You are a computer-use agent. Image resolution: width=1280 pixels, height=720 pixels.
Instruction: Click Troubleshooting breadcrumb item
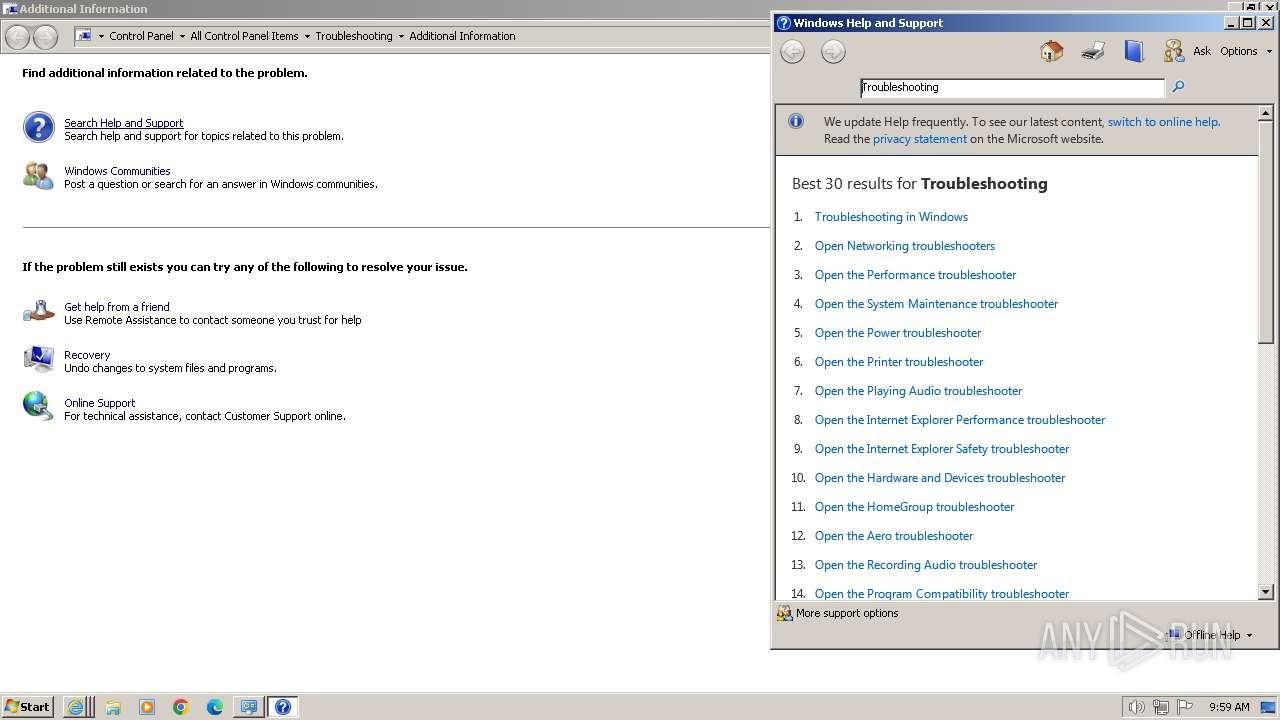tap(354, 36)
